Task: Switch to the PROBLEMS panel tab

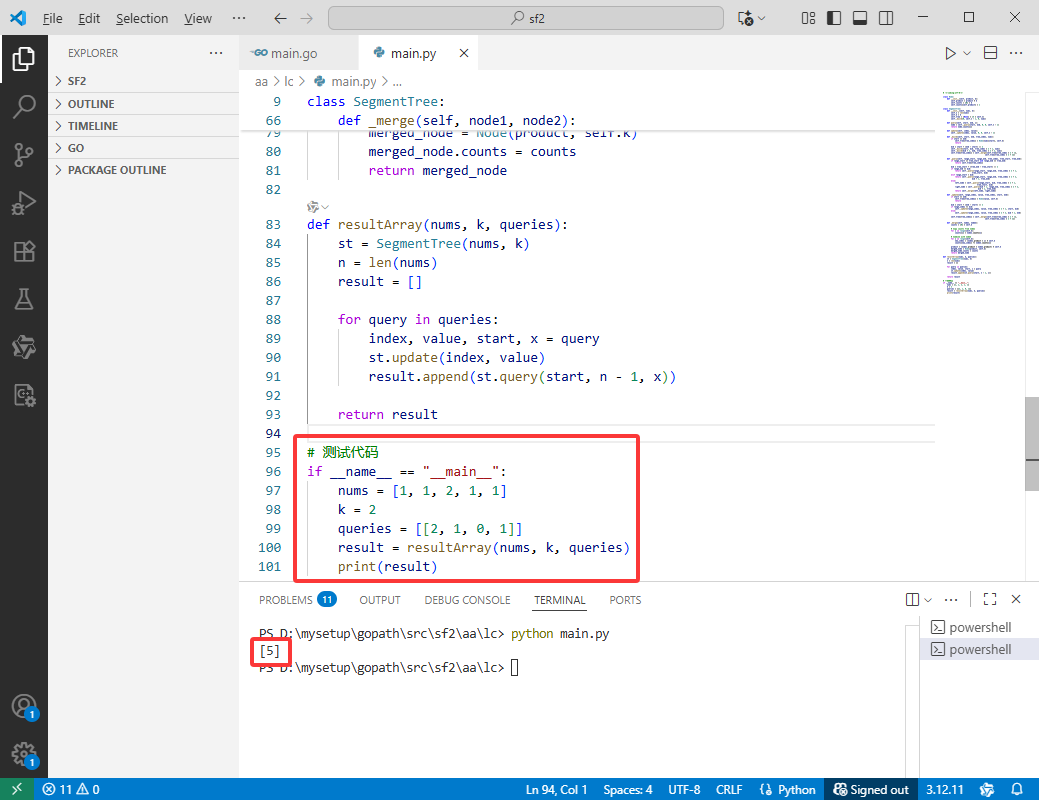Action: tap(298, 600)
